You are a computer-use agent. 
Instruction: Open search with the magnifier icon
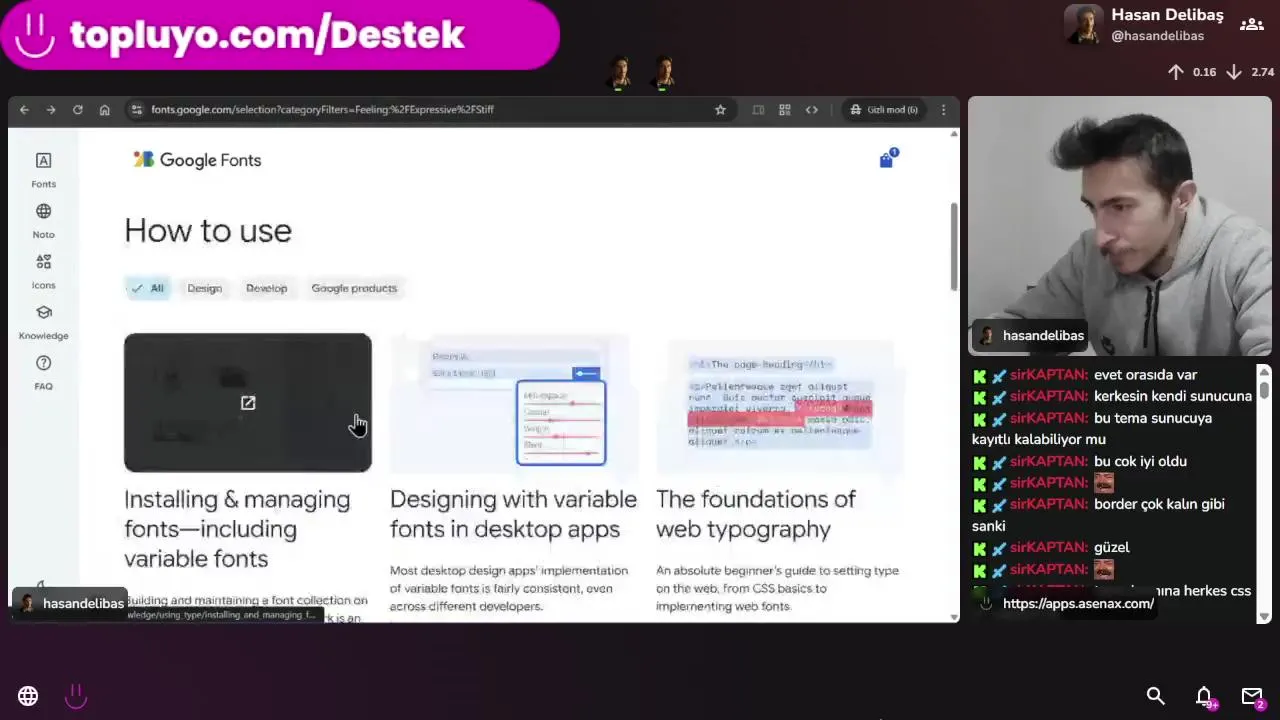[x=1156, y=696]
